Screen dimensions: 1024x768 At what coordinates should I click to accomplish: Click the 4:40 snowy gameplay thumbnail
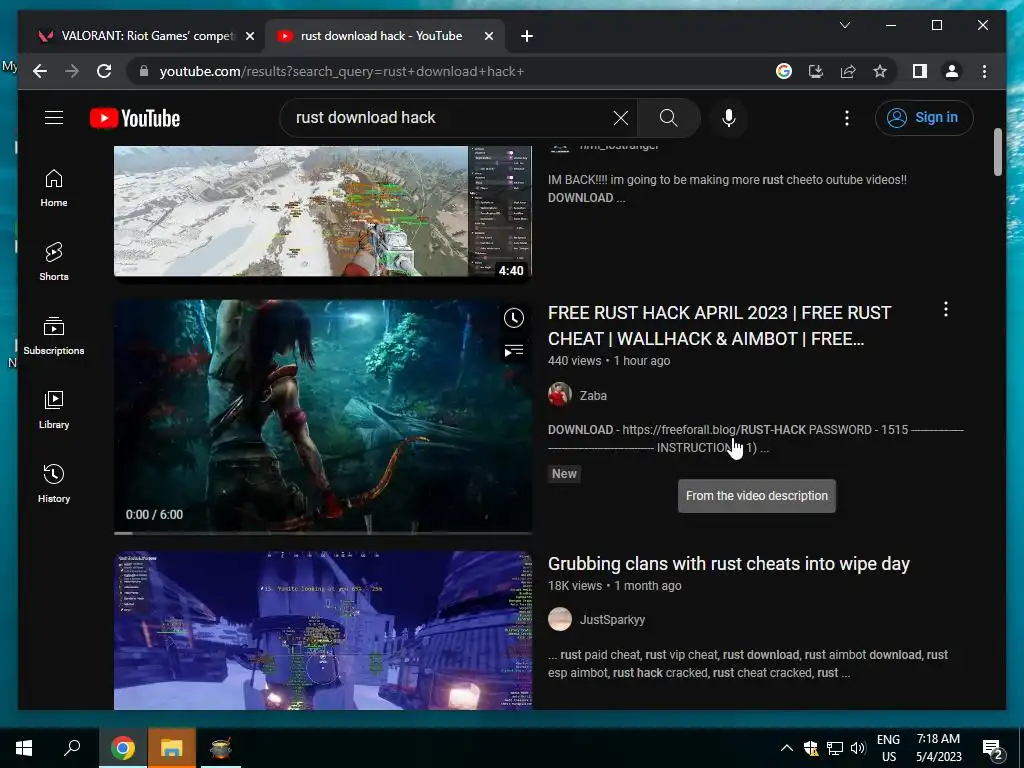323,211
